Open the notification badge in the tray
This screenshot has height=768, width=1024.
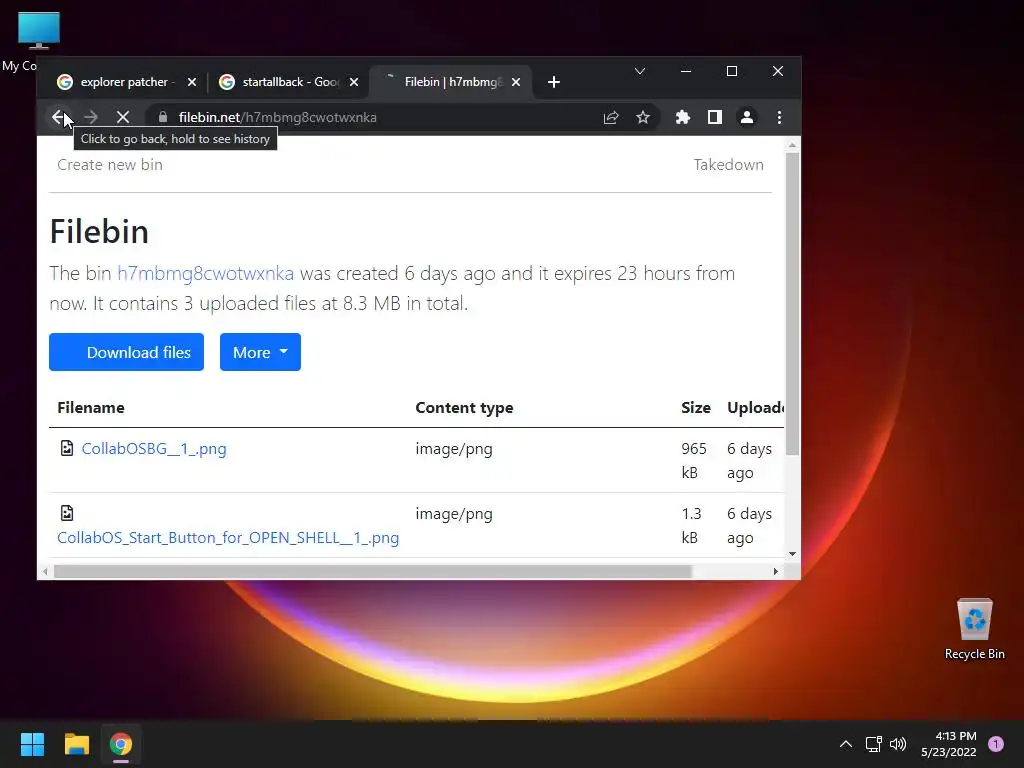[x=996, y=744]
